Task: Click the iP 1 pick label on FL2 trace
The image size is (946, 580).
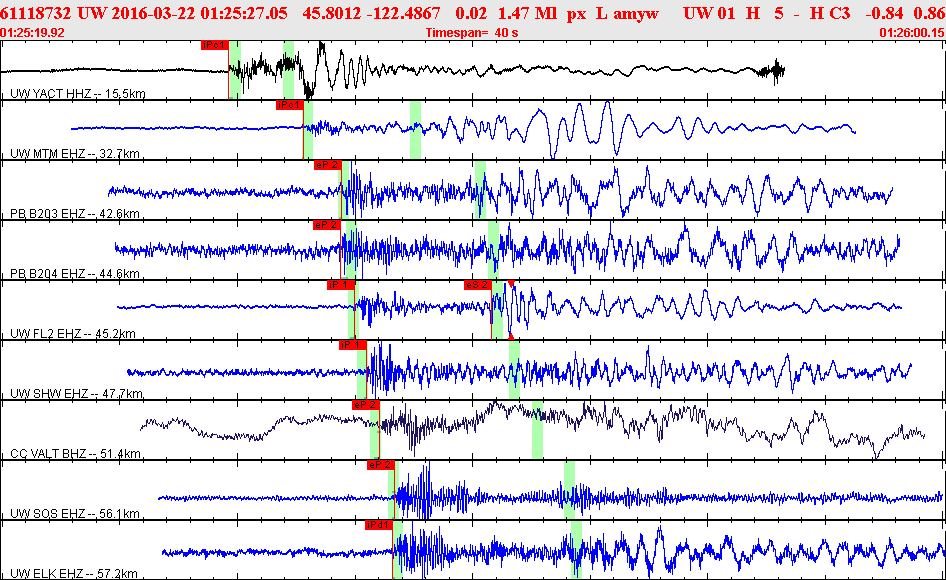Action: pos(340,285)
